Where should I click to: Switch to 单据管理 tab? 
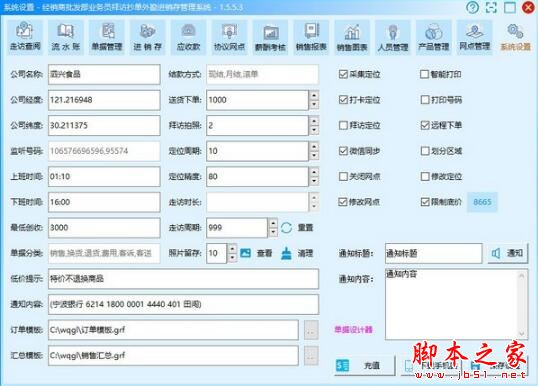107,37
